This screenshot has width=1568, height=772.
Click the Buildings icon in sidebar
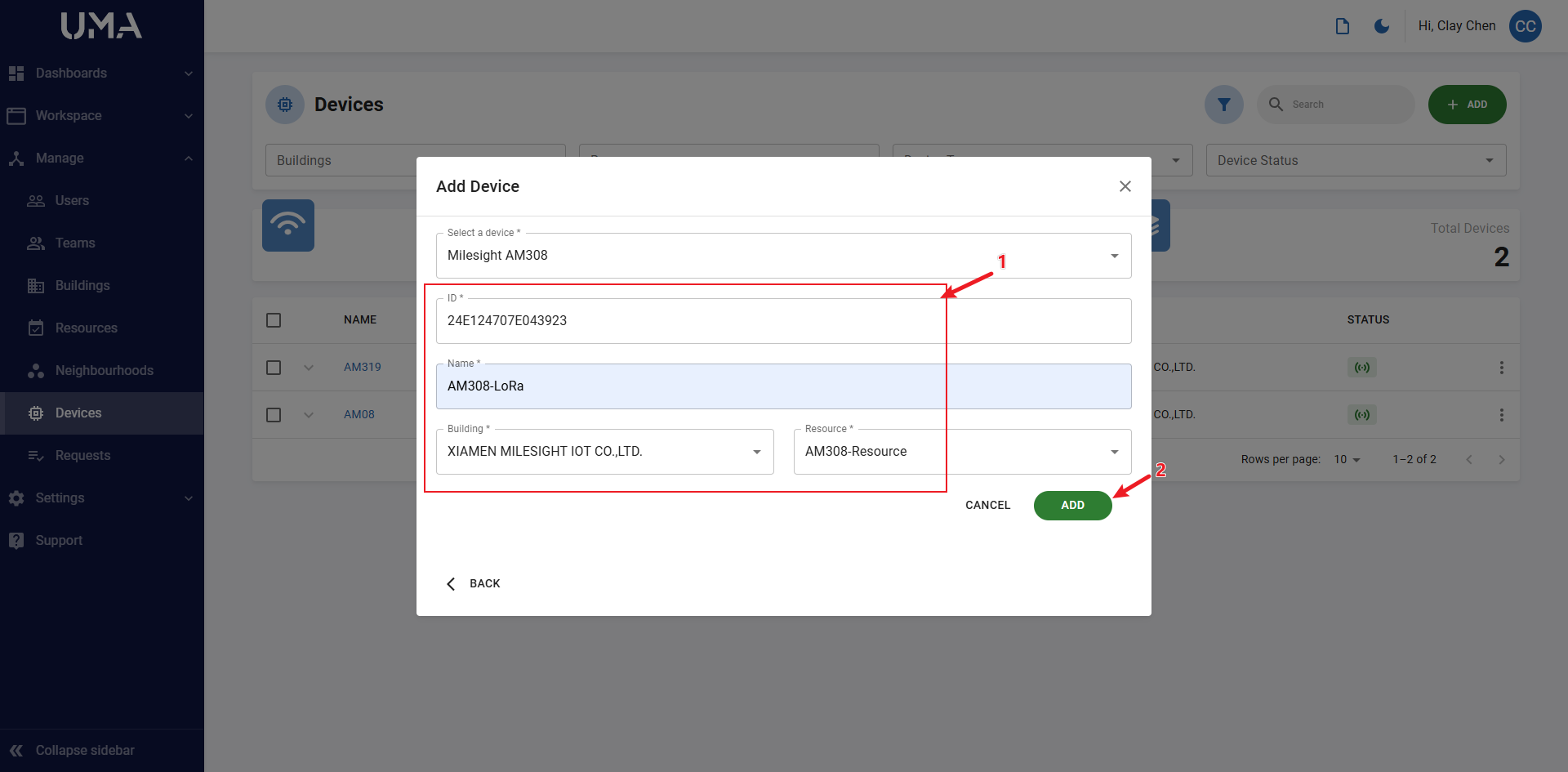36,286
